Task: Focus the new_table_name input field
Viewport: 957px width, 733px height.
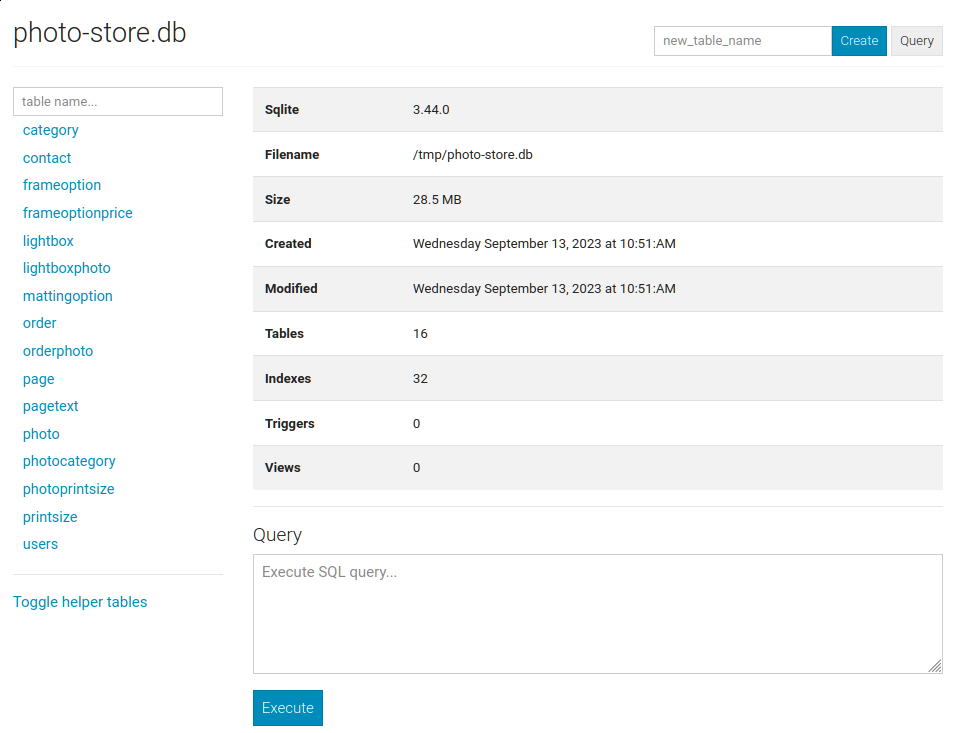Action: [742, 41]
